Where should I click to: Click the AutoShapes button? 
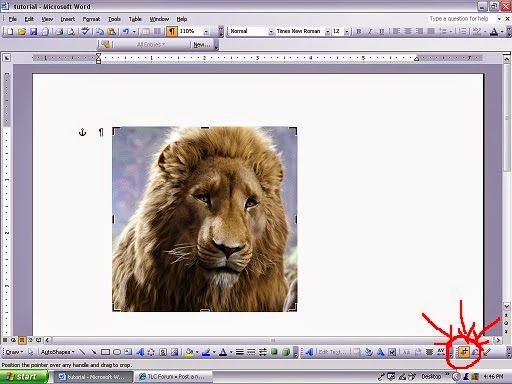[x=57, y=352]
